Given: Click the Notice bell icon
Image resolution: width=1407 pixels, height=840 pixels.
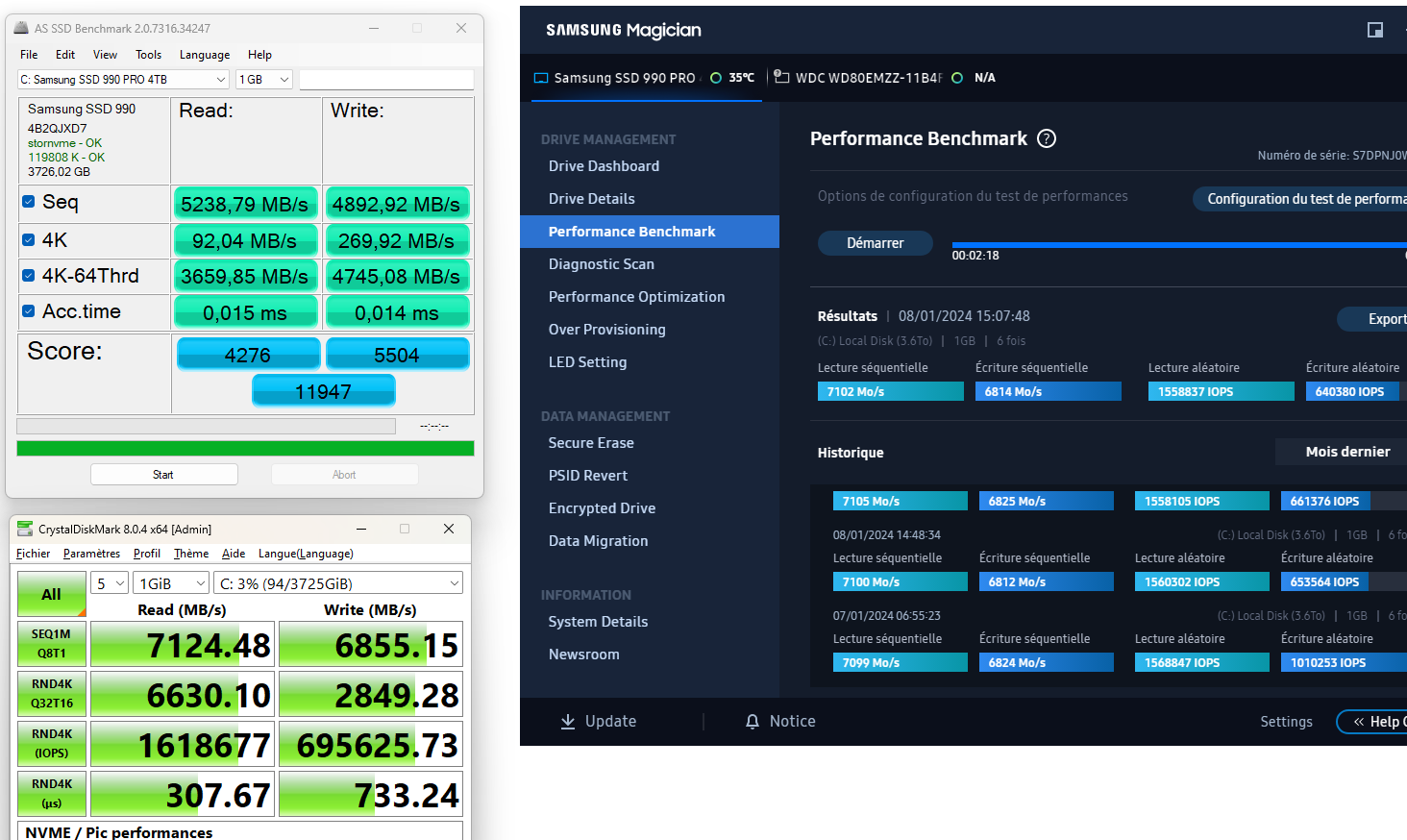Looking at the screenshot, I should [753, 722].
